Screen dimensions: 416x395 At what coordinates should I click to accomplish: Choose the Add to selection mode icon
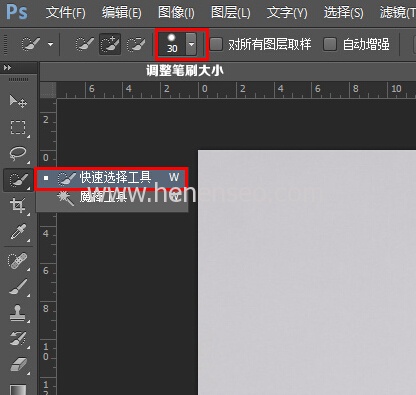click(x=110, y=44)
